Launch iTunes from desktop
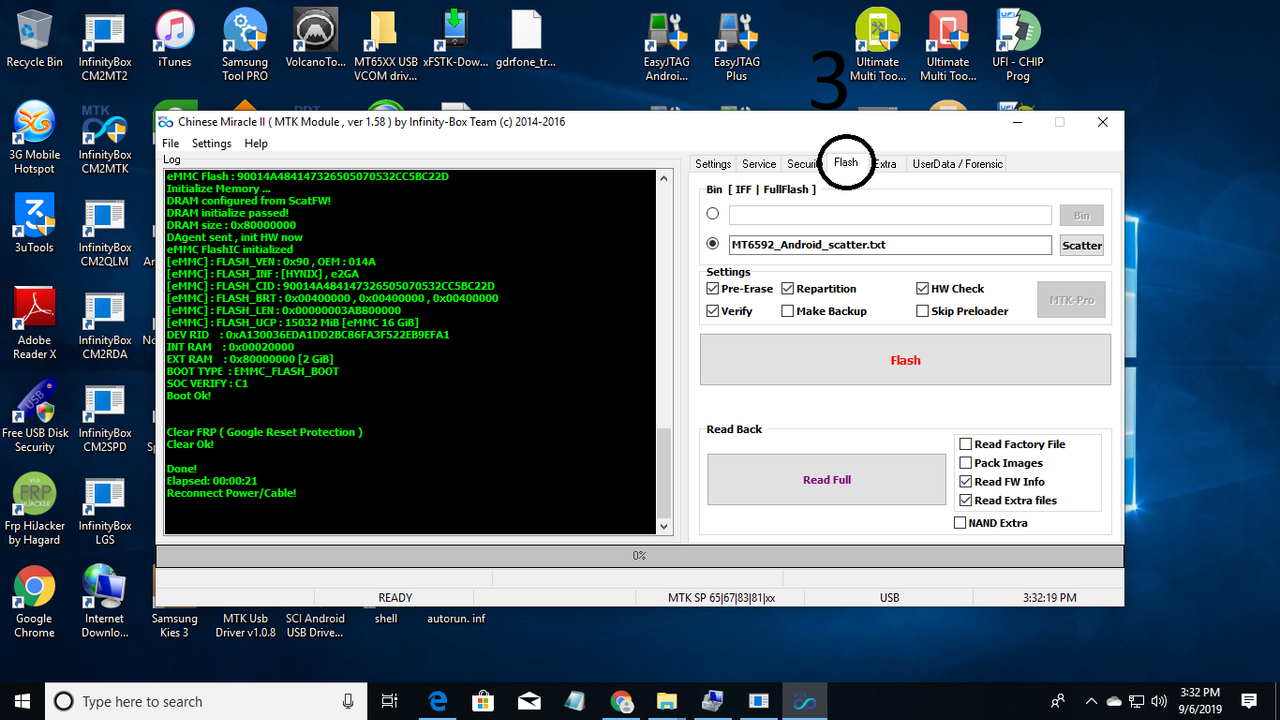The width and height of the screenshot is (1280, 720). click(x=174, y=40)
